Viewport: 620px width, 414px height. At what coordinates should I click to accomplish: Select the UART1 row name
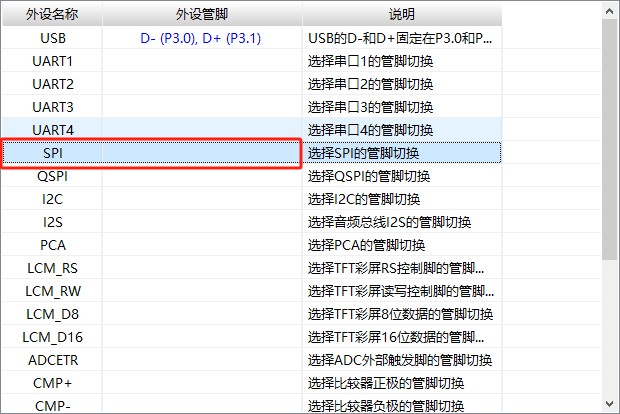[x=53, y=61]
